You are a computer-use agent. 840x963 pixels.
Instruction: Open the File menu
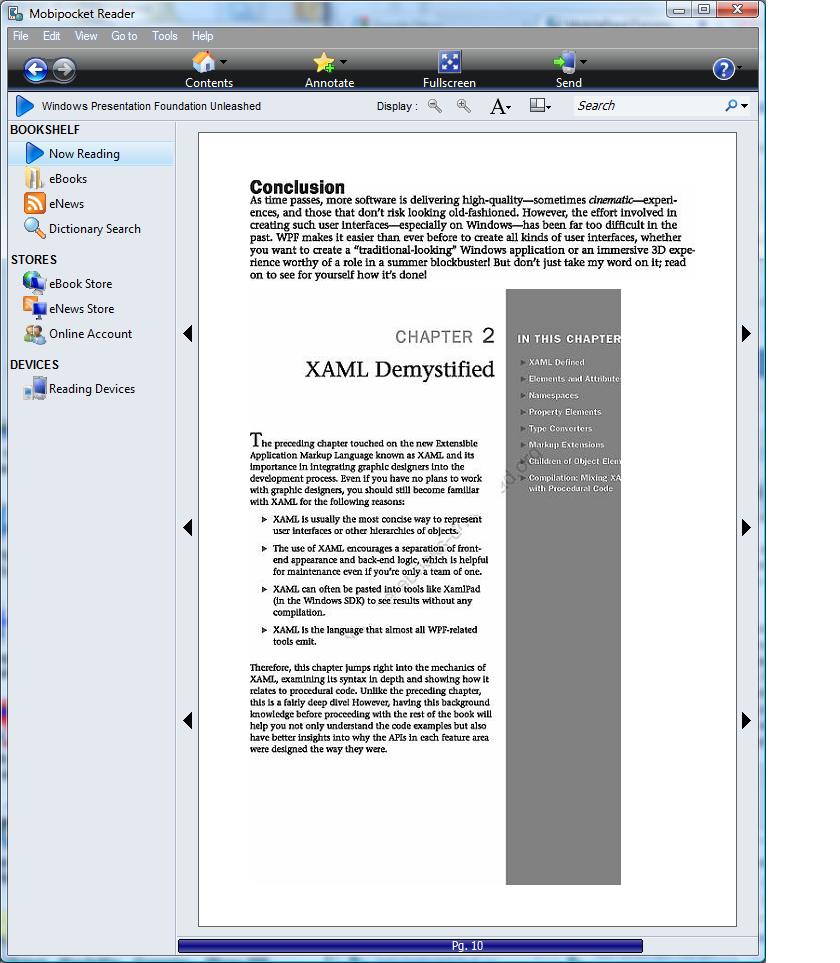point(21,36)
